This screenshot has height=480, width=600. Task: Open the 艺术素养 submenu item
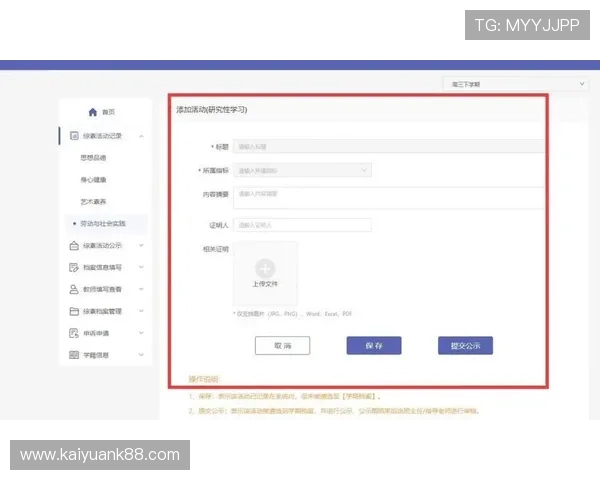(x=93, y=202)
